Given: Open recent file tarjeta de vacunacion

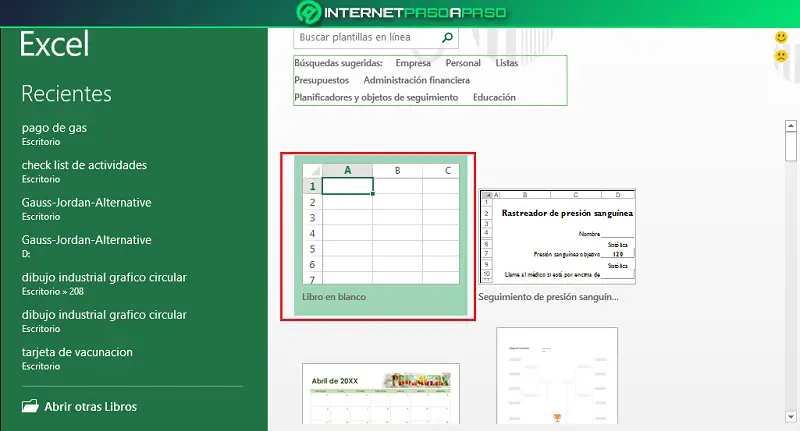Looking at the screenshot, I should coord(77,359).
